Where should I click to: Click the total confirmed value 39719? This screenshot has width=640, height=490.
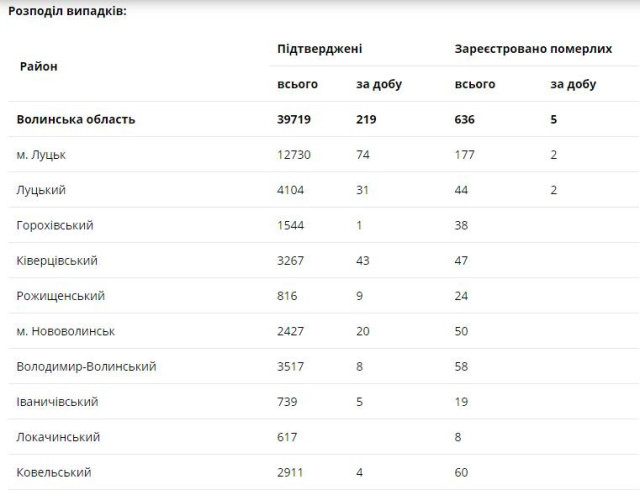click(x=296, y=119)
